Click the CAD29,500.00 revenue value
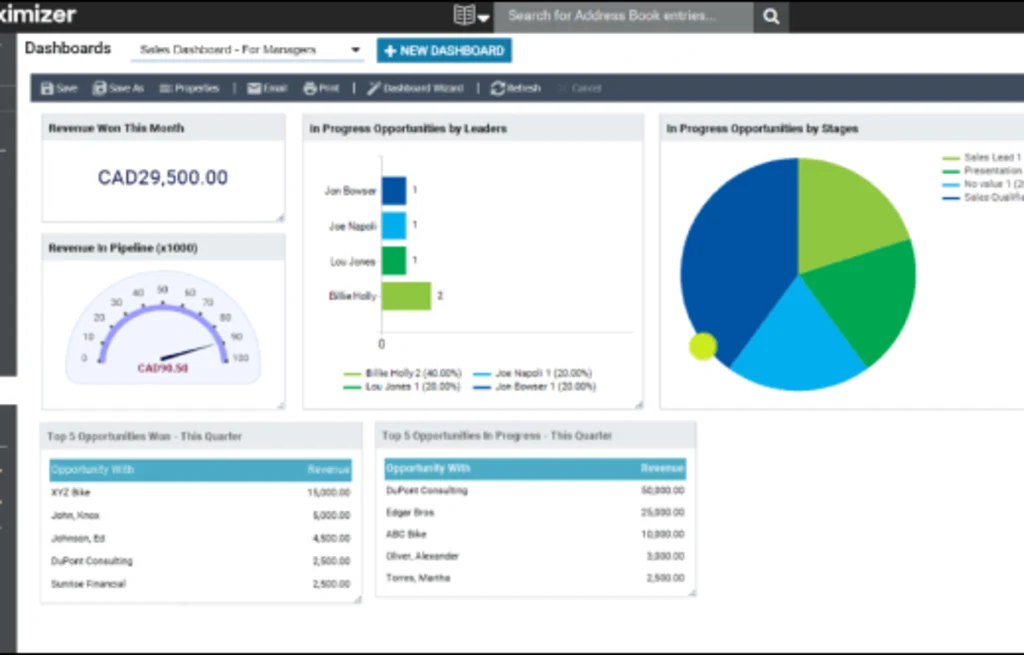The height and width of the screenshot is (655, 1024). 163,178
